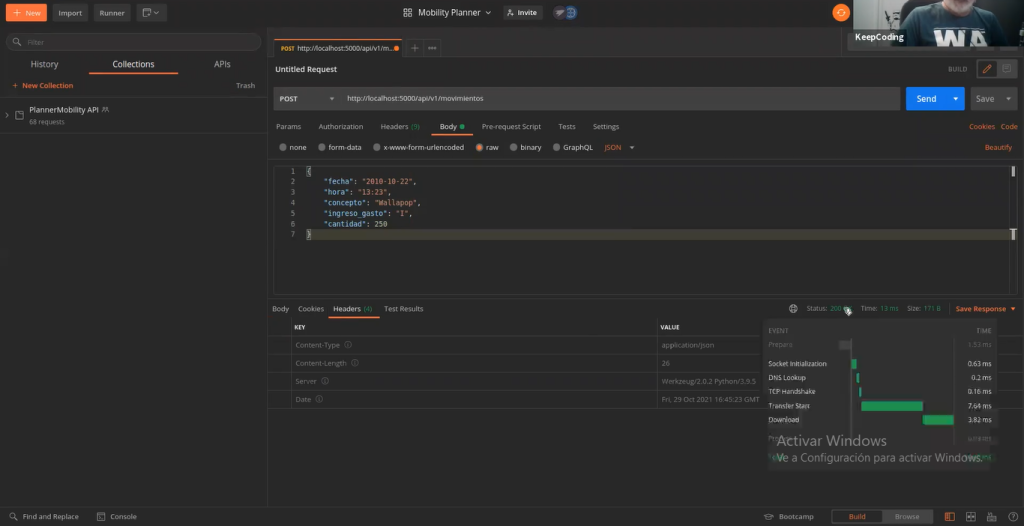This screenshot has height=526, width=1024.
Task: Click Content-Type info icon
Action: pos(348,344)
